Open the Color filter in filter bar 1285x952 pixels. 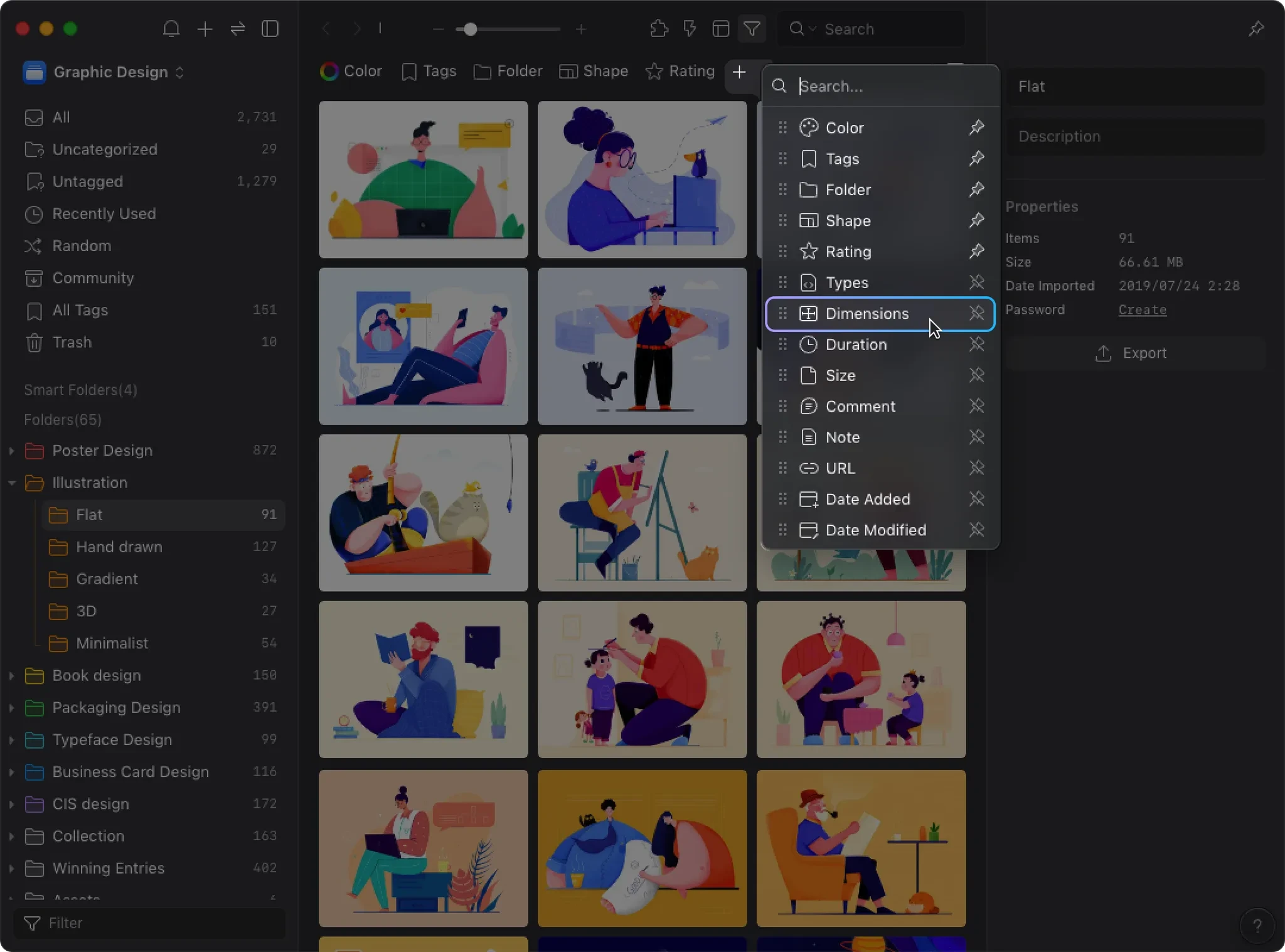[x=351, y=71]
